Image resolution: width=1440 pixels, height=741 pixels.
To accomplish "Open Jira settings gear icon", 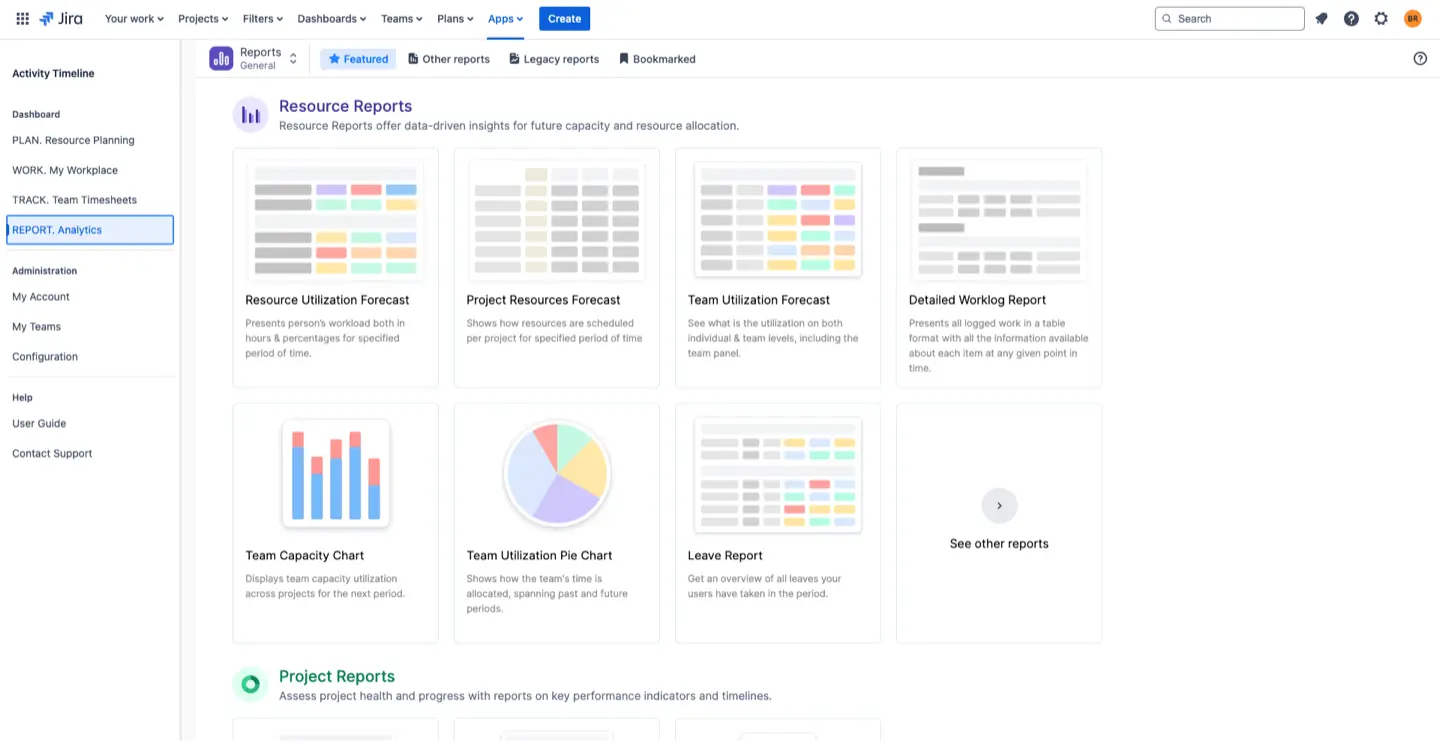I will pyautogui.click(x=1381, y=18).
